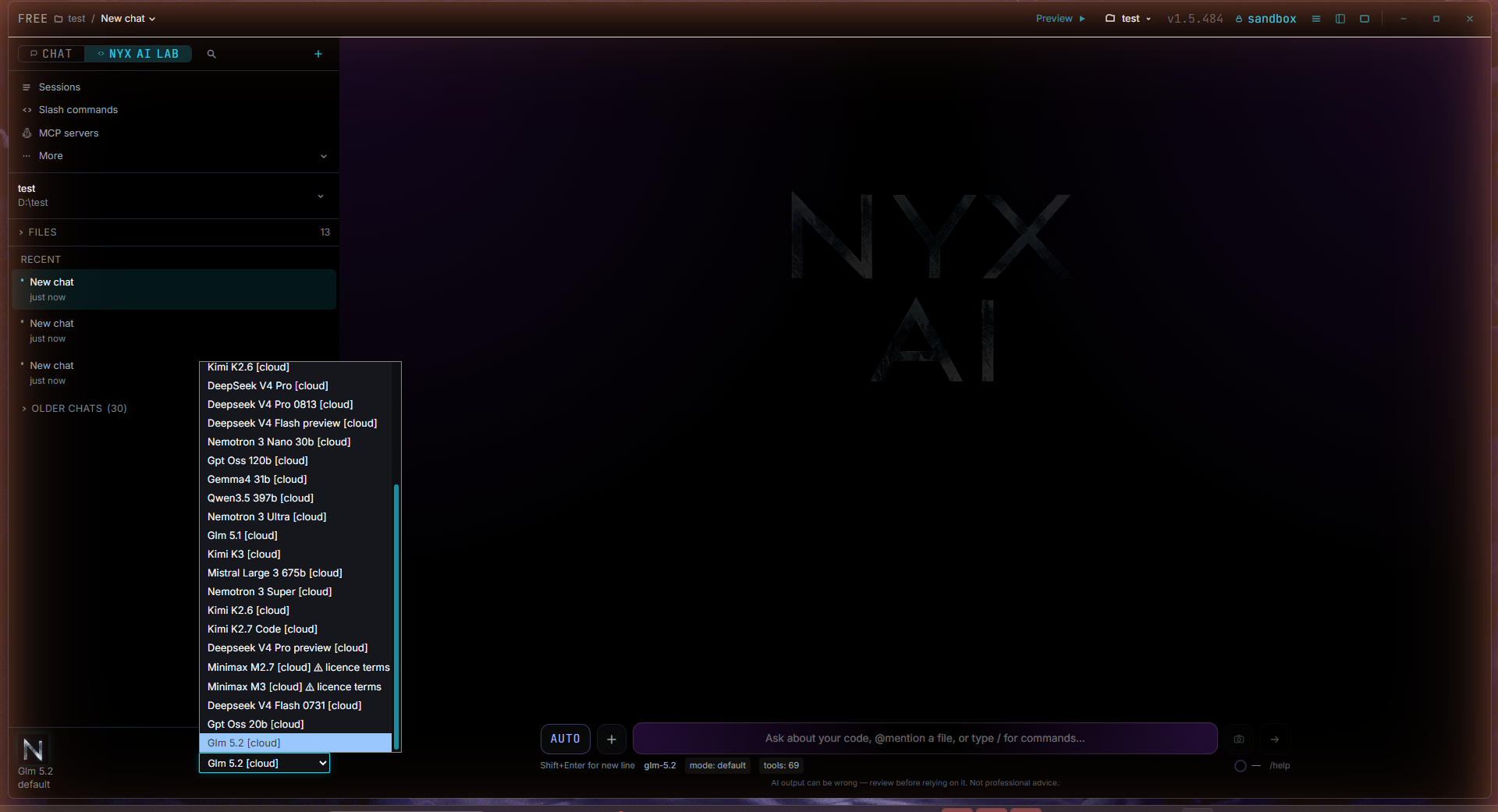The image size is (1498, 812).
Task: Expand the test D:\test project chevron
Action: pyautogui.click(x=321, y=196)
